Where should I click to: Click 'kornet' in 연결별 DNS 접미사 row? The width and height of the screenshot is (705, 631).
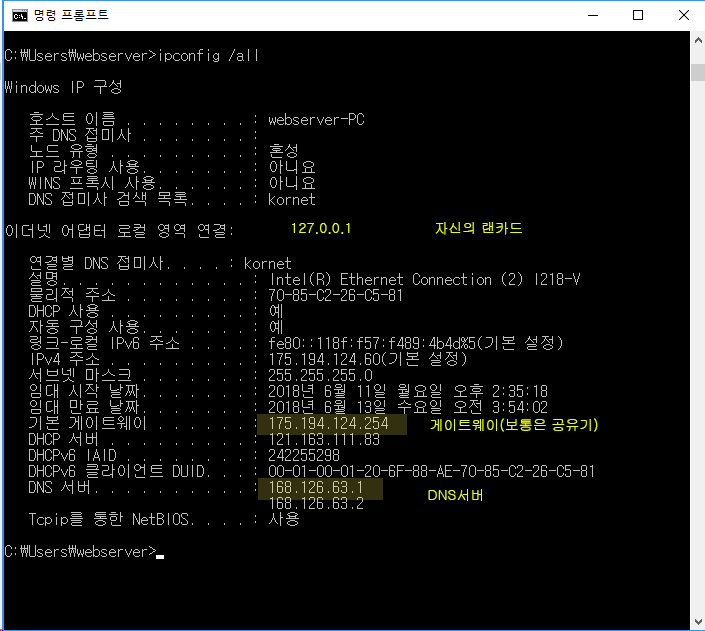point(268,264)
